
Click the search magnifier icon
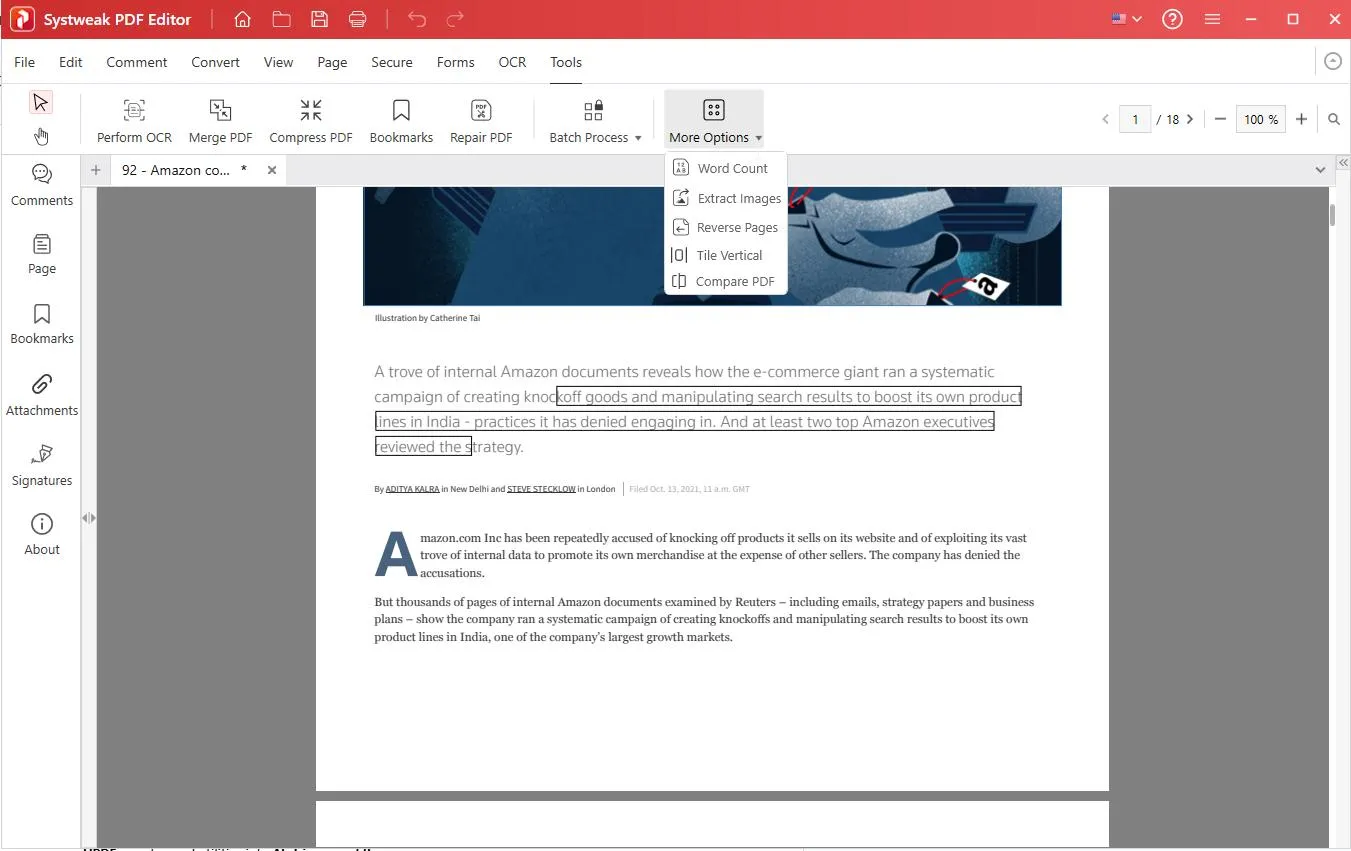click(x=1334, y=119)
